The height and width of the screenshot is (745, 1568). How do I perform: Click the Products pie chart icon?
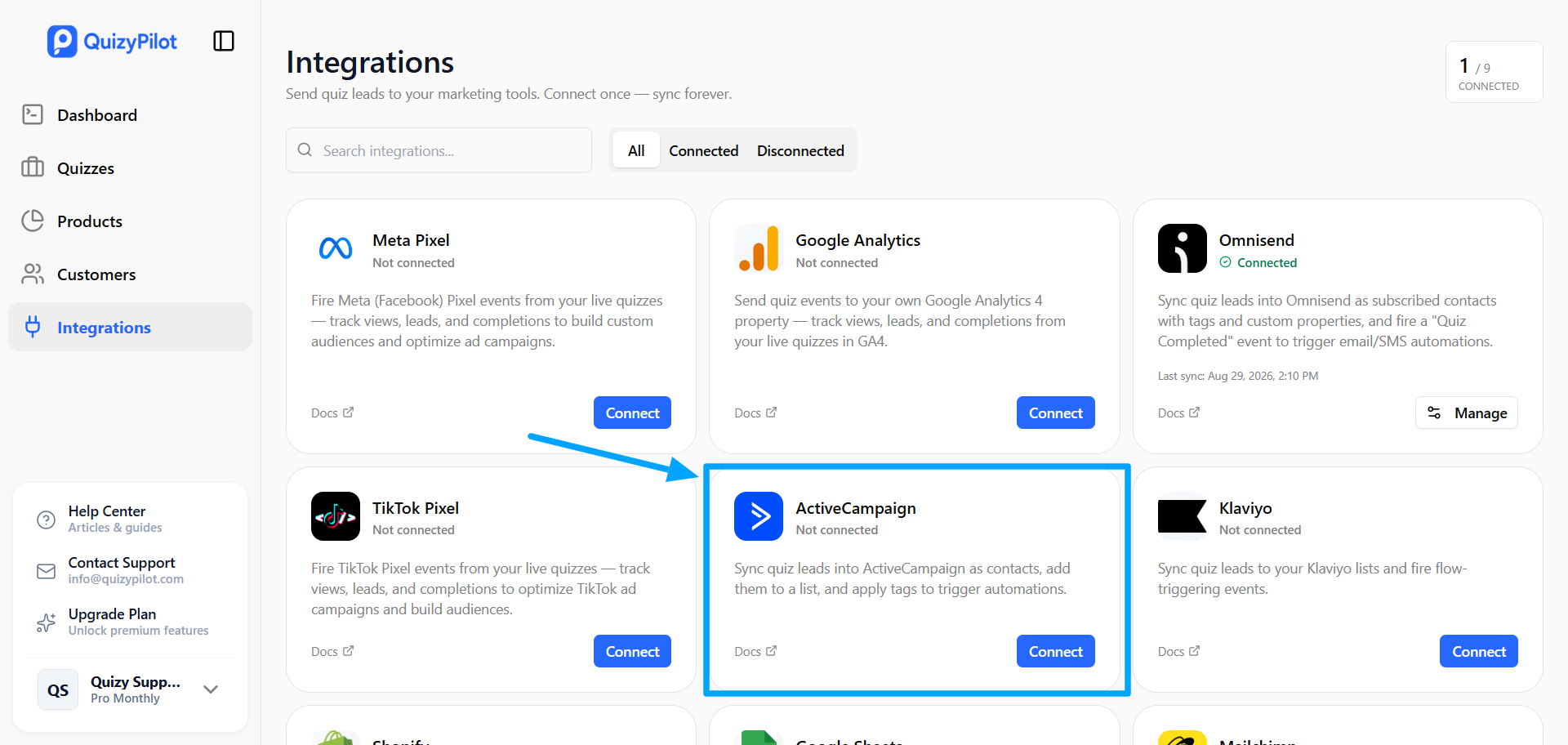click(33, 221)
